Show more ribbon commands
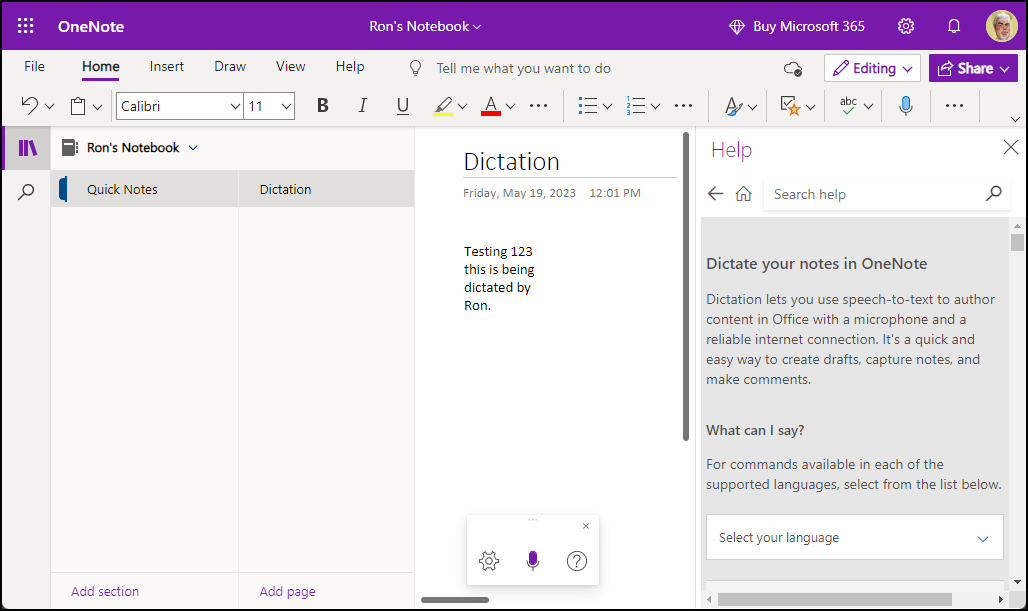The height and width of the screenshot is (611, 1028). [955, 106]
